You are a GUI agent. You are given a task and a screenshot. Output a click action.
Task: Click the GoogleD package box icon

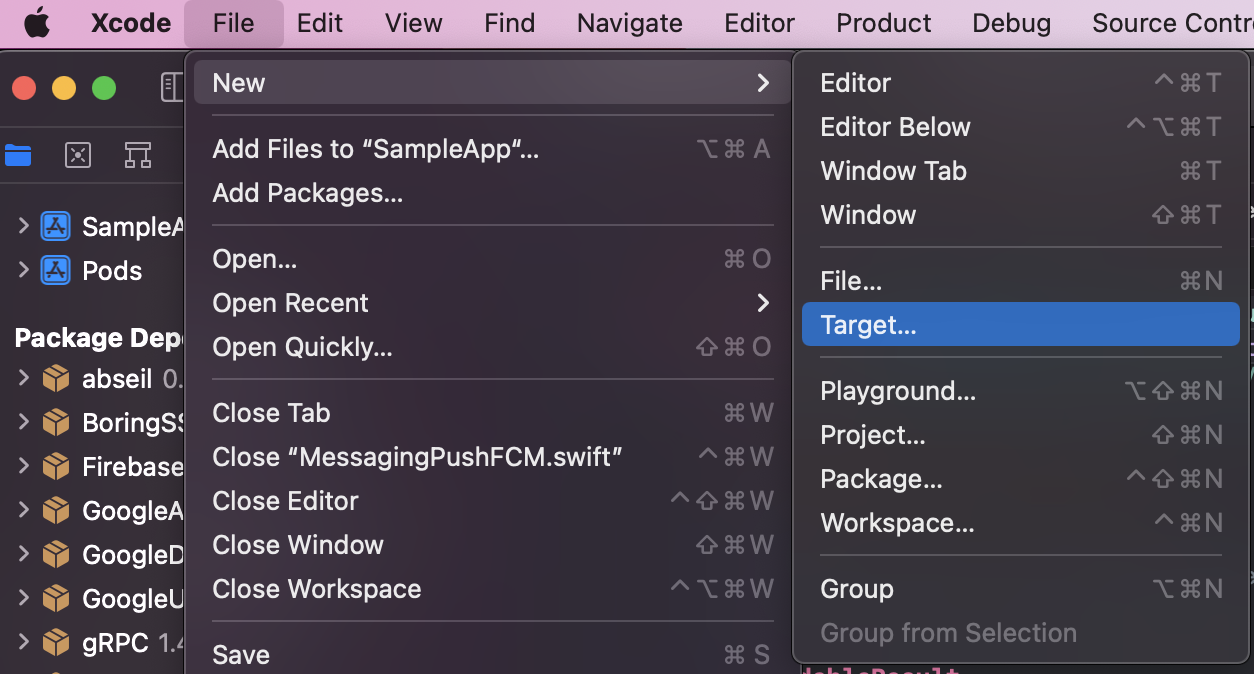point(56,555)
